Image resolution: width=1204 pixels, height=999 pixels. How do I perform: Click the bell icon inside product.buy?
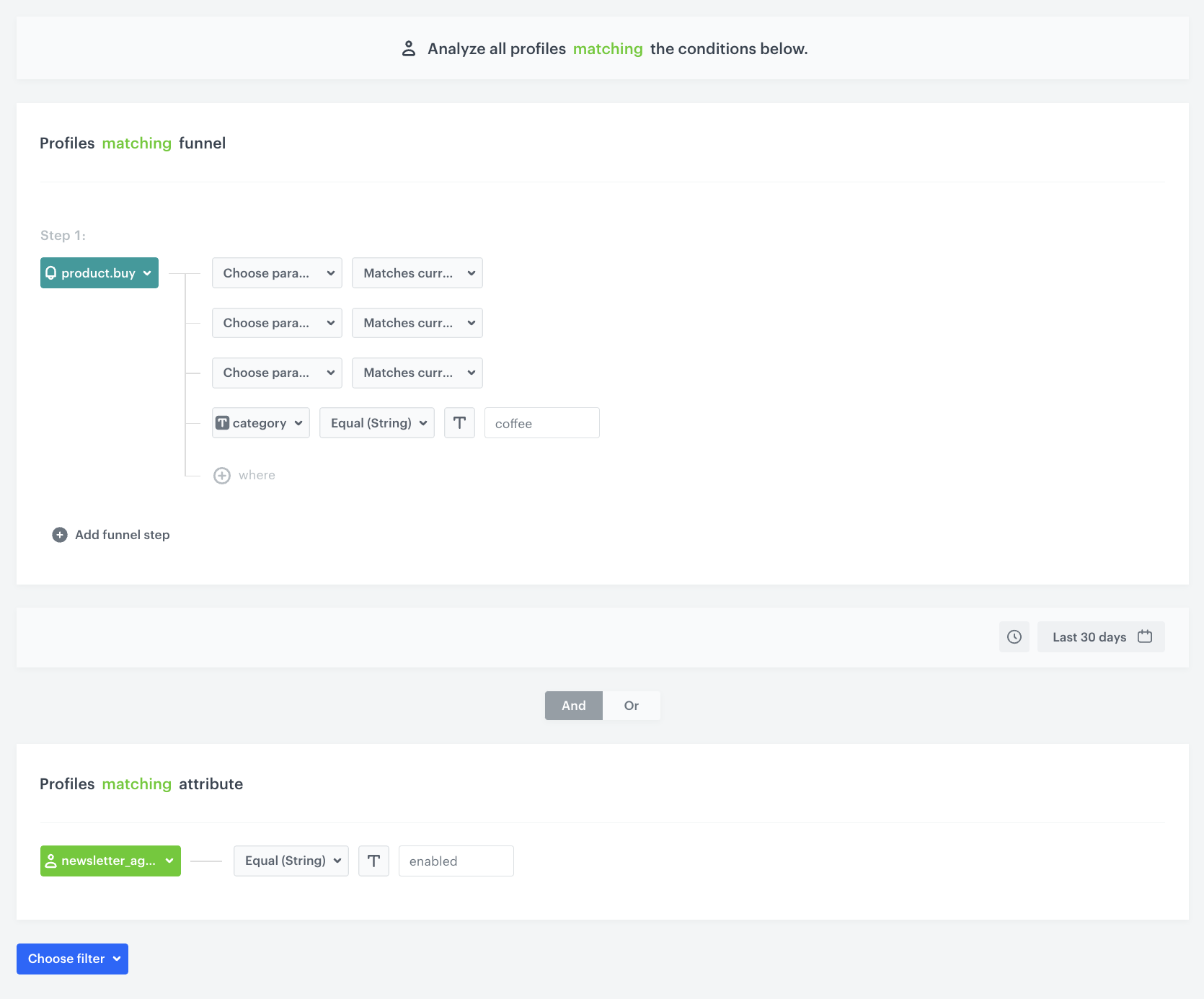[52, 272]
